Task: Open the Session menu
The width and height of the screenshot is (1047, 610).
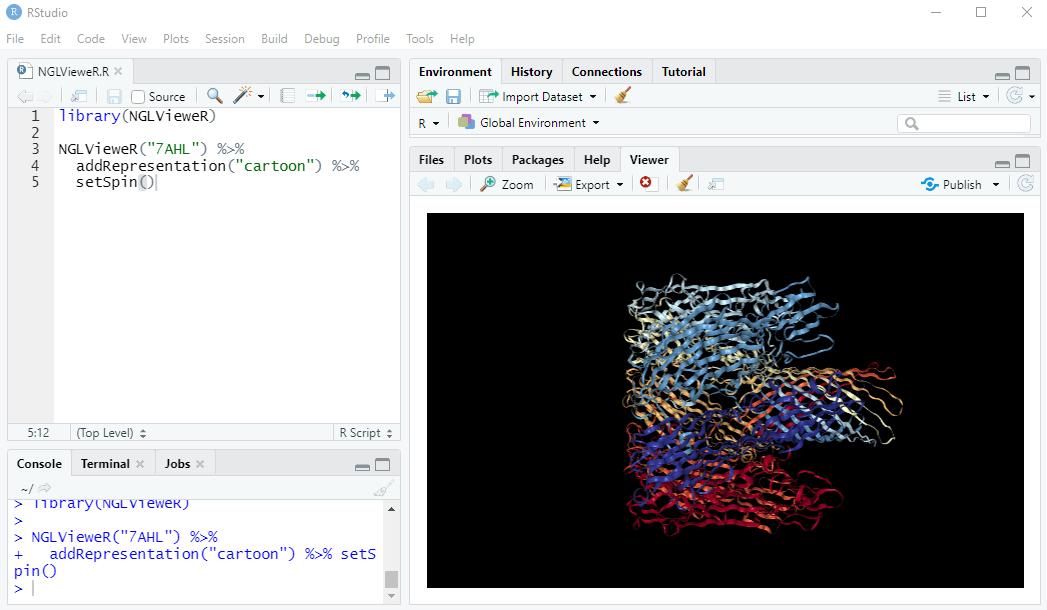Action: pos(224,39)
